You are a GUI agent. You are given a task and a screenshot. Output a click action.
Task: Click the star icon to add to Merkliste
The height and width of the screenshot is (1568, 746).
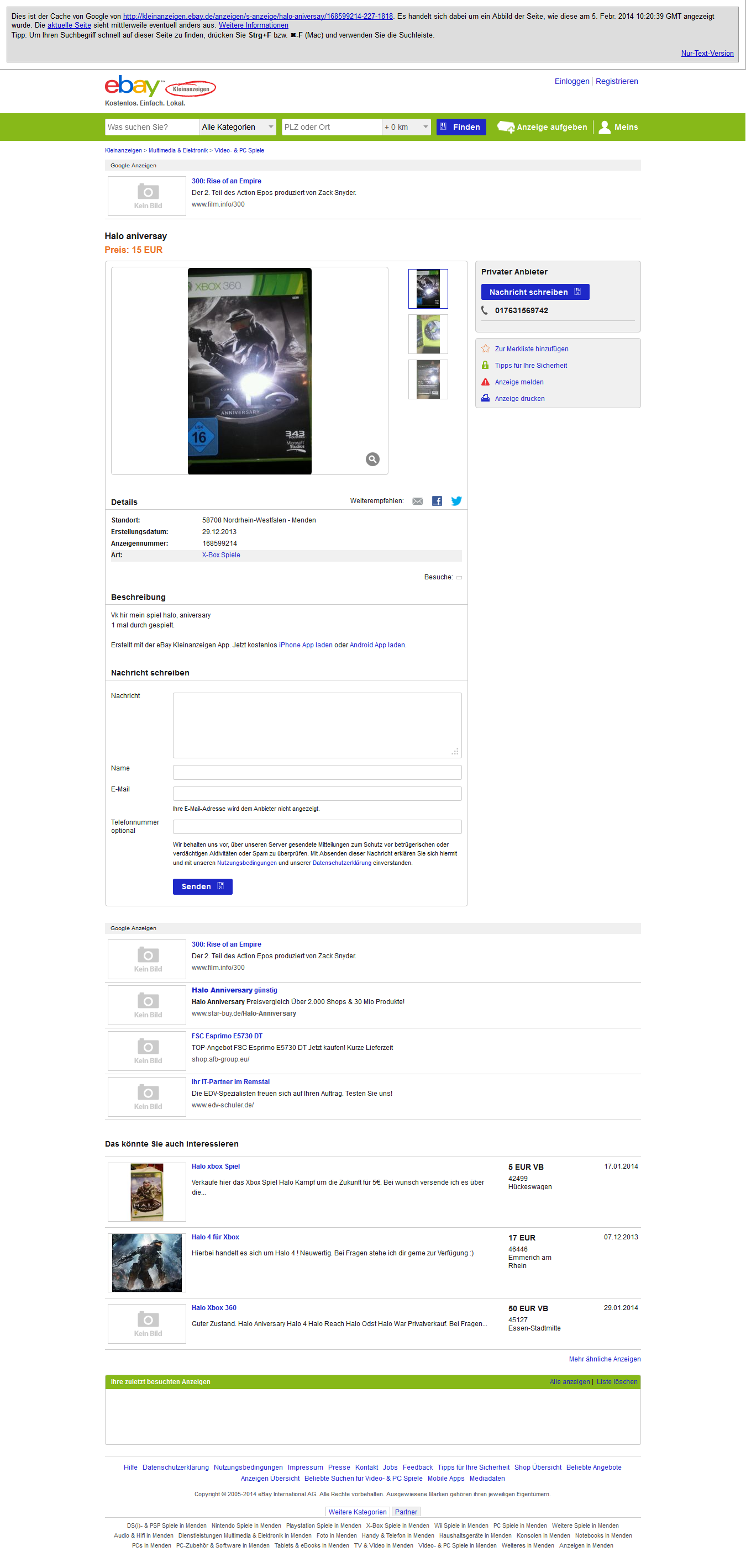coord(485,349)
